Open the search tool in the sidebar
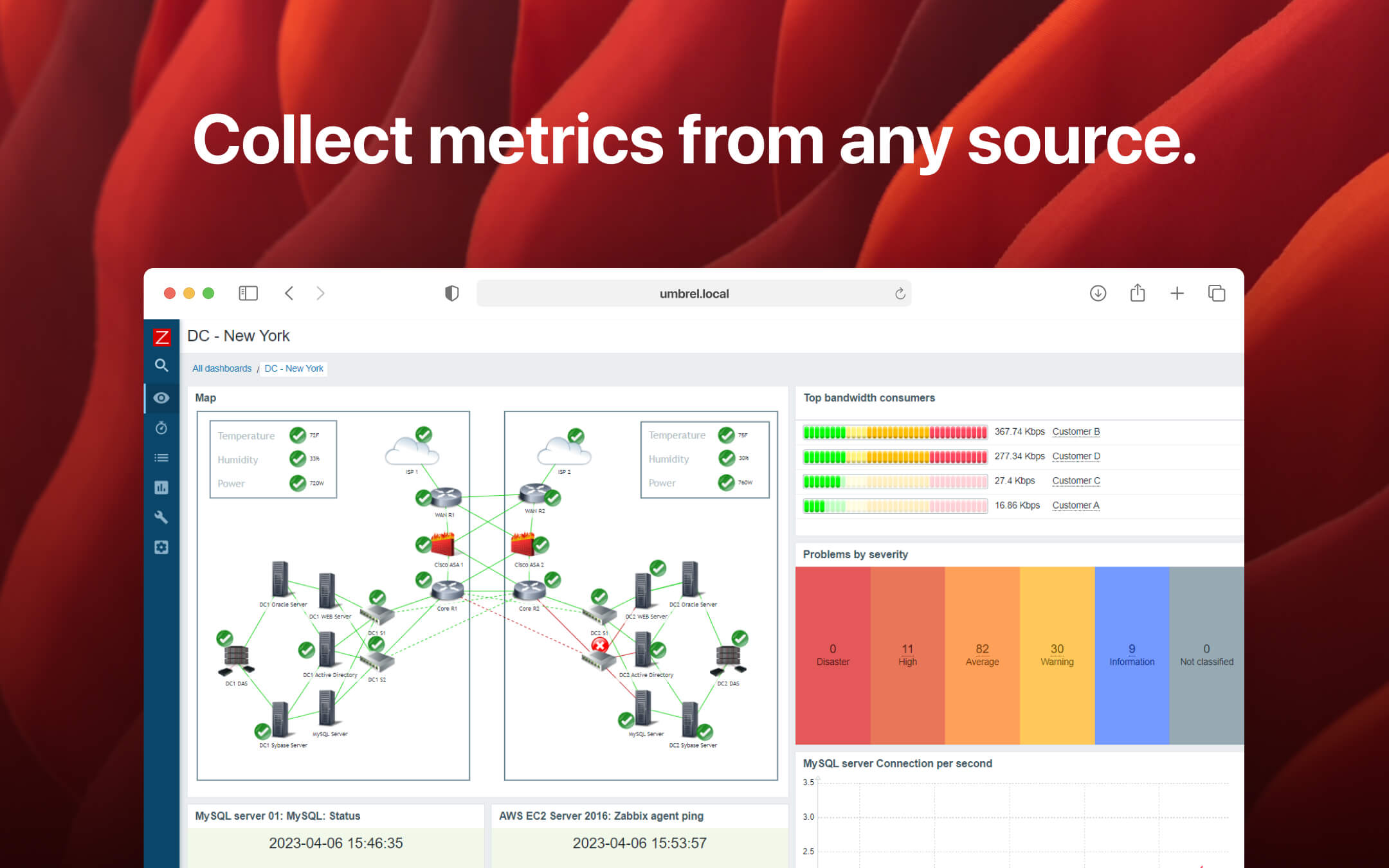The width and height of the screenshot is (1389, 868). [162, 365]
